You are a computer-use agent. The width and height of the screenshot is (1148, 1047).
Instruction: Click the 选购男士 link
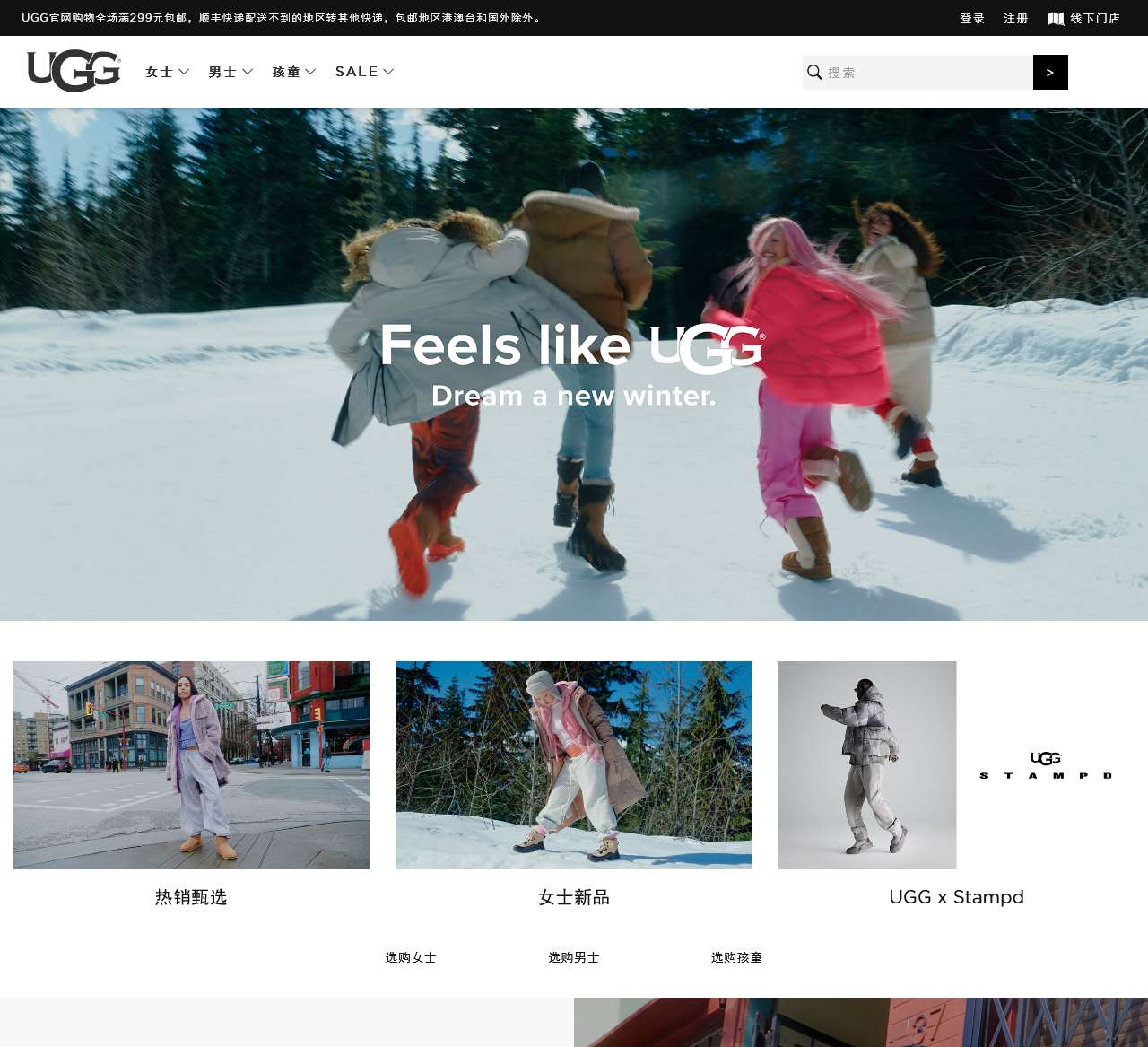[574, 957]
